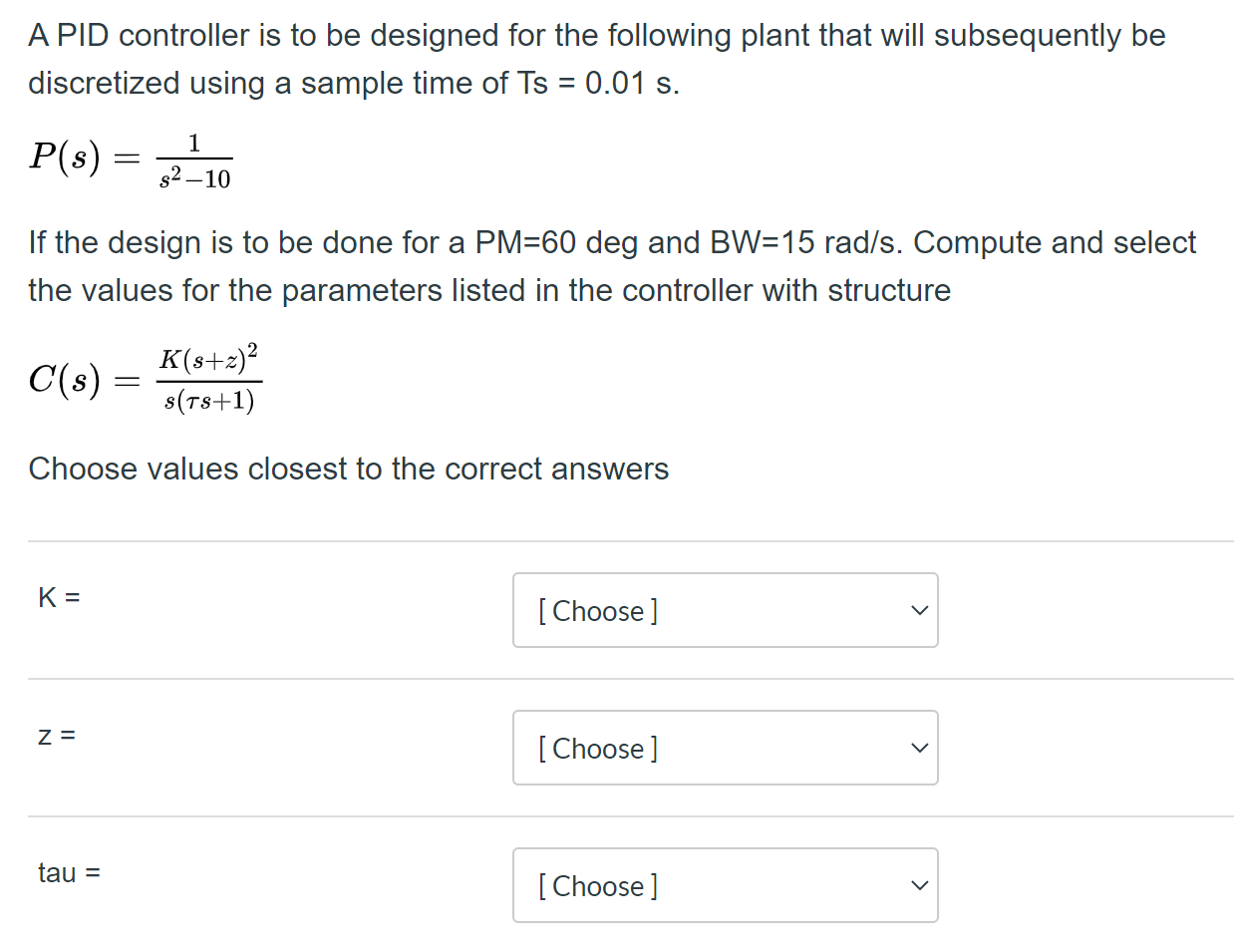This screenshot has height=952, width=1234.
Task: Select the [Choose] placeholder text for z
Action: pyautogui.click(x=595, y=749)
